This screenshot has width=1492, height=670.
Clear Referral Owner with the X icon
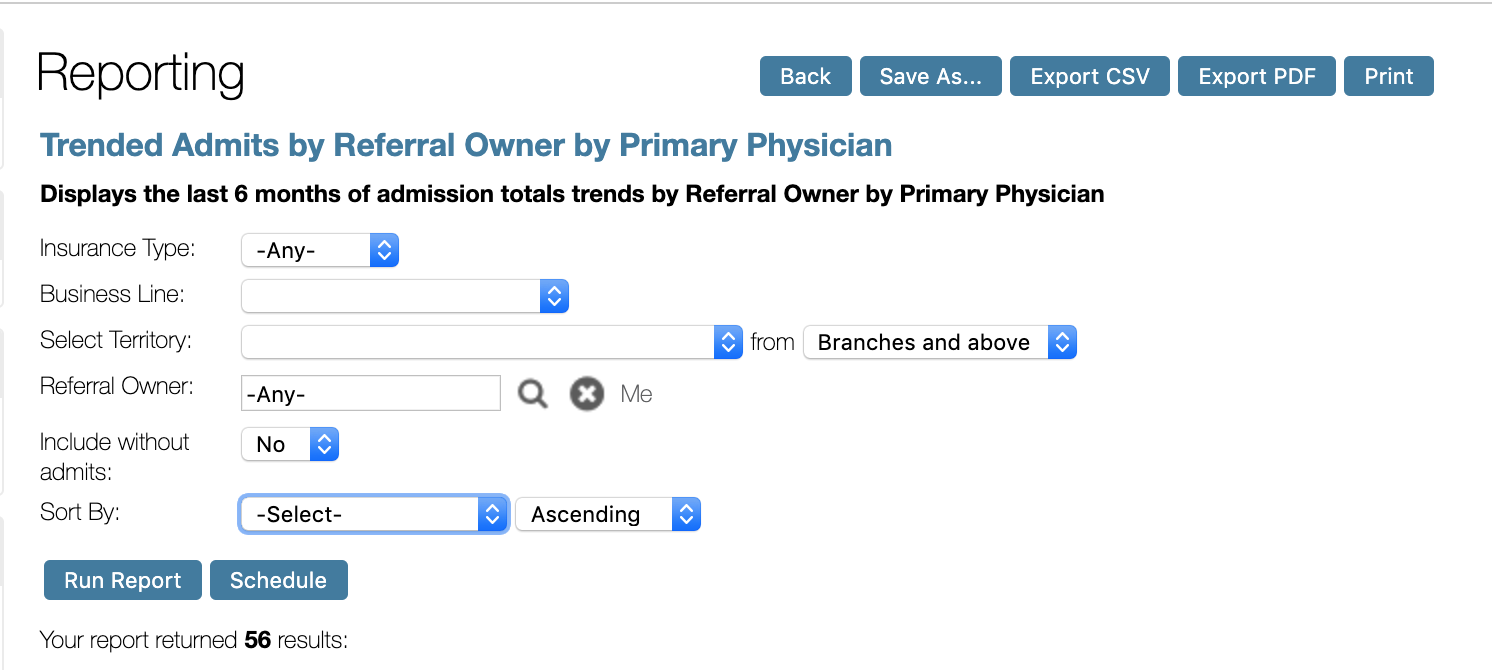(x=587, y=394)
